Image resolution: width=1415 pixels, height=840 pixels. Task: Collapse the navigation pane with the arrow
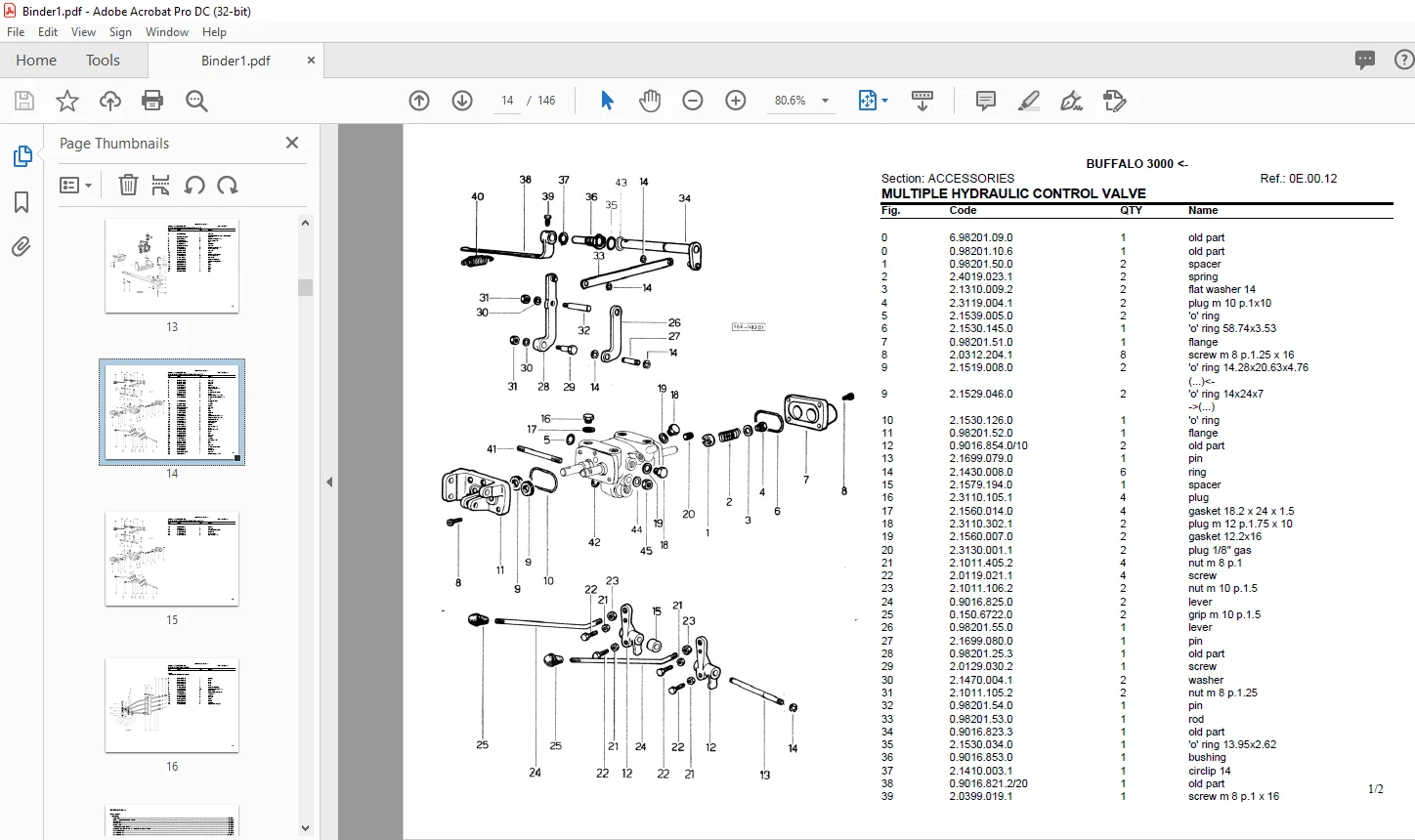(x=329, y=482)
